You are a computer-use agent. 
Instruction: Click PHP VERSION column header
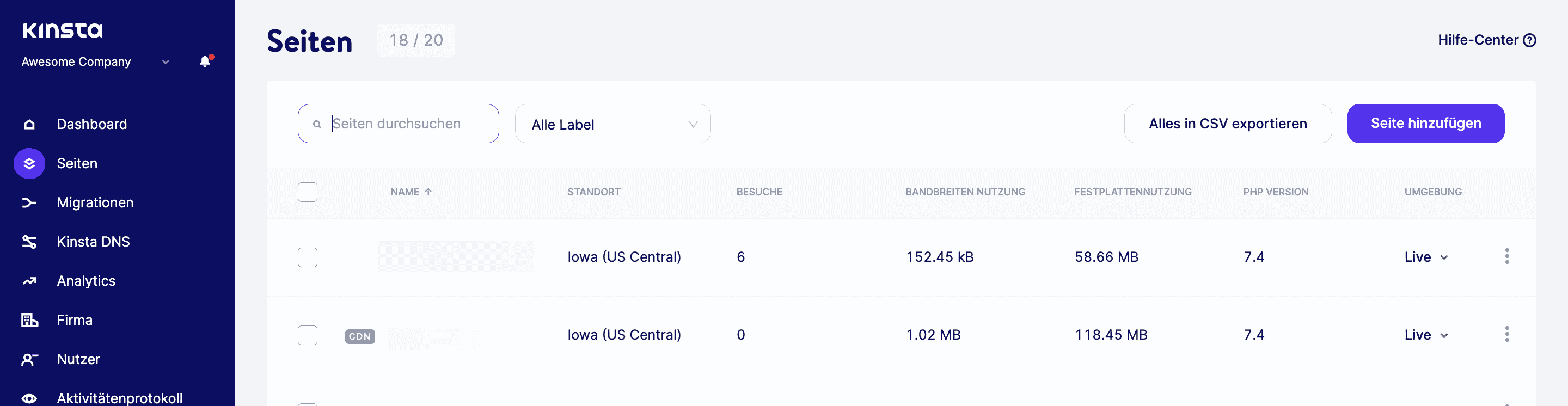(x=1275, y=192)
